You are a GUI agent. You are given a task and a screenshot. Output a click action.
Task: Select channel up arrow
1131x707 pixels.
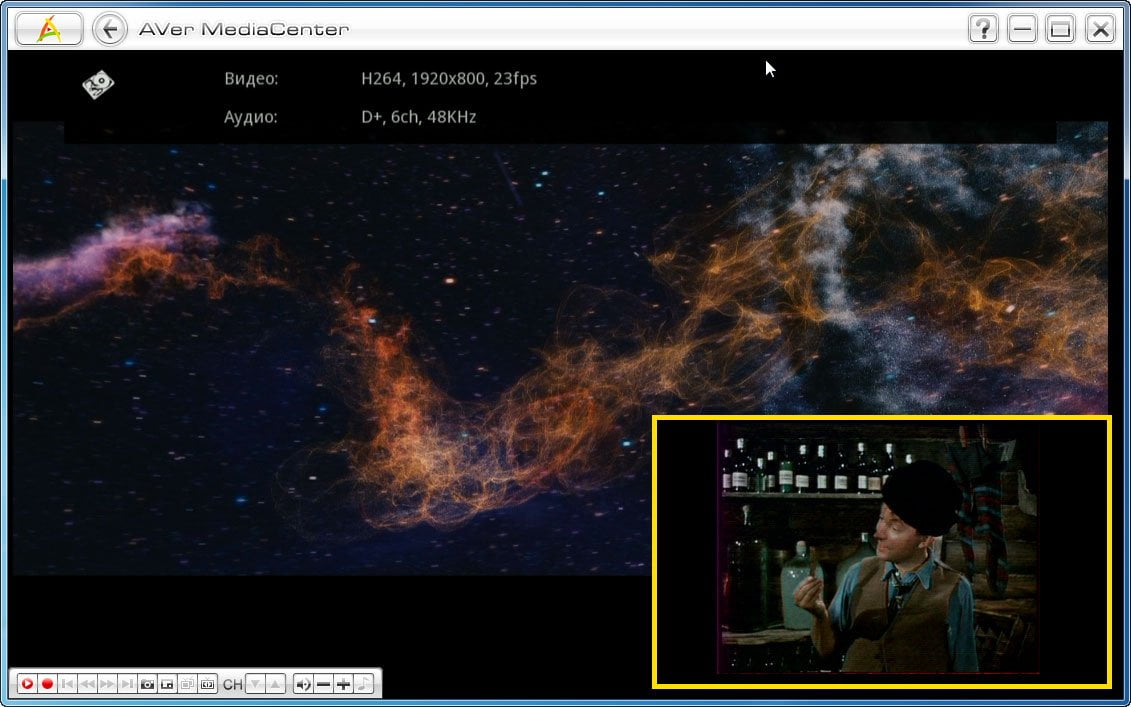pyautogui.click(x=276, y=683)
